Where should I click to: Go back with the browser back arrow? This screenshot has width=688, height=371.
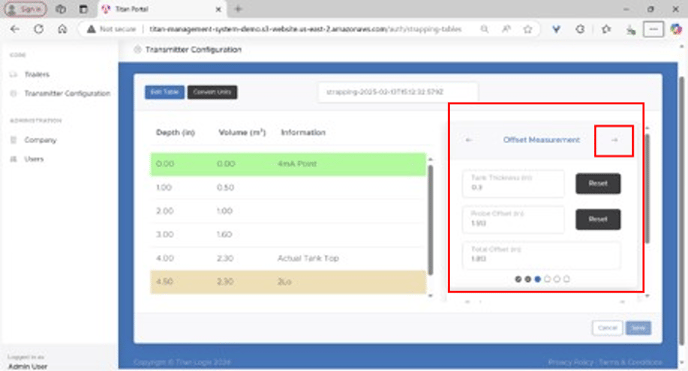[x=15, y=29]
